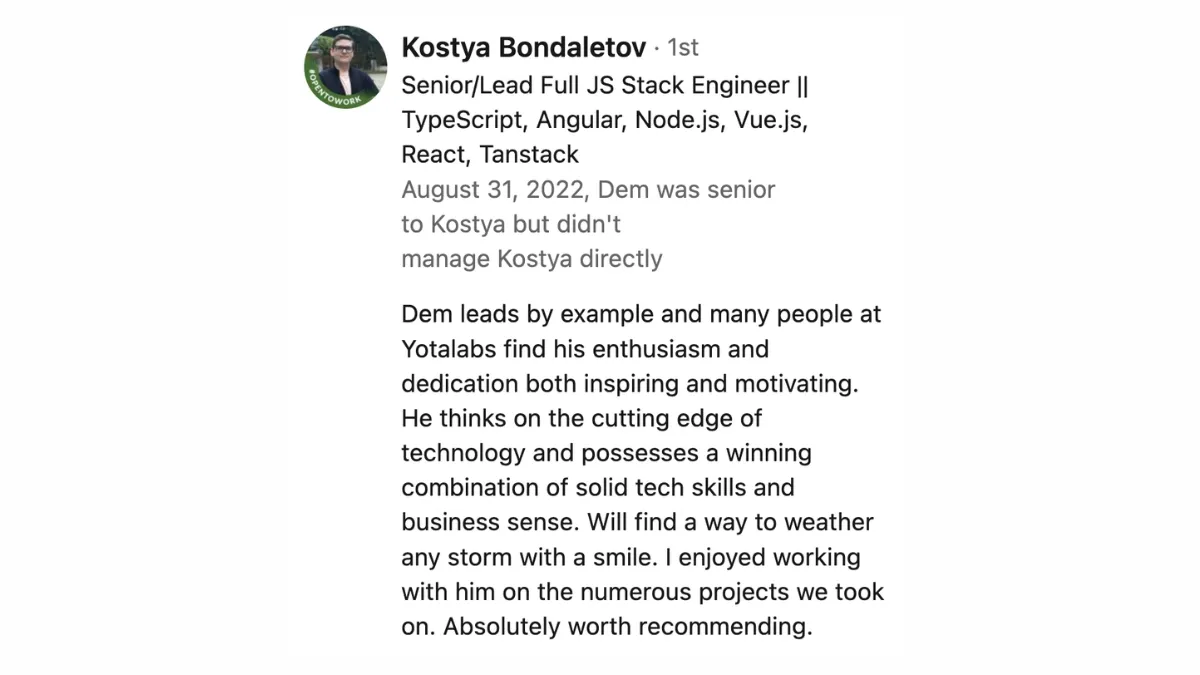Click the React, Tanstack headline text
The height and width of the screenshot is (675, 1200).
[490, 154]
